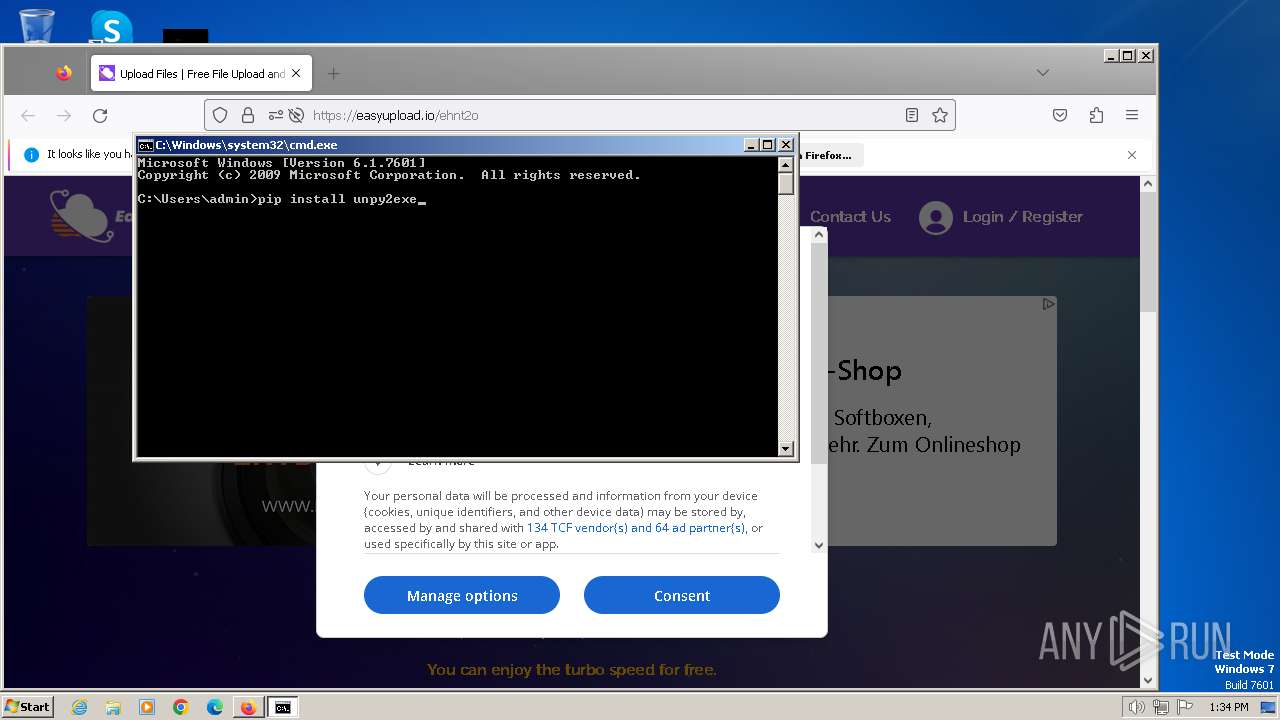The height and width of the screenshot is (720, 1280).
Task: Switch to cmd.exe taskbar button
Action: tap(283, 707)
